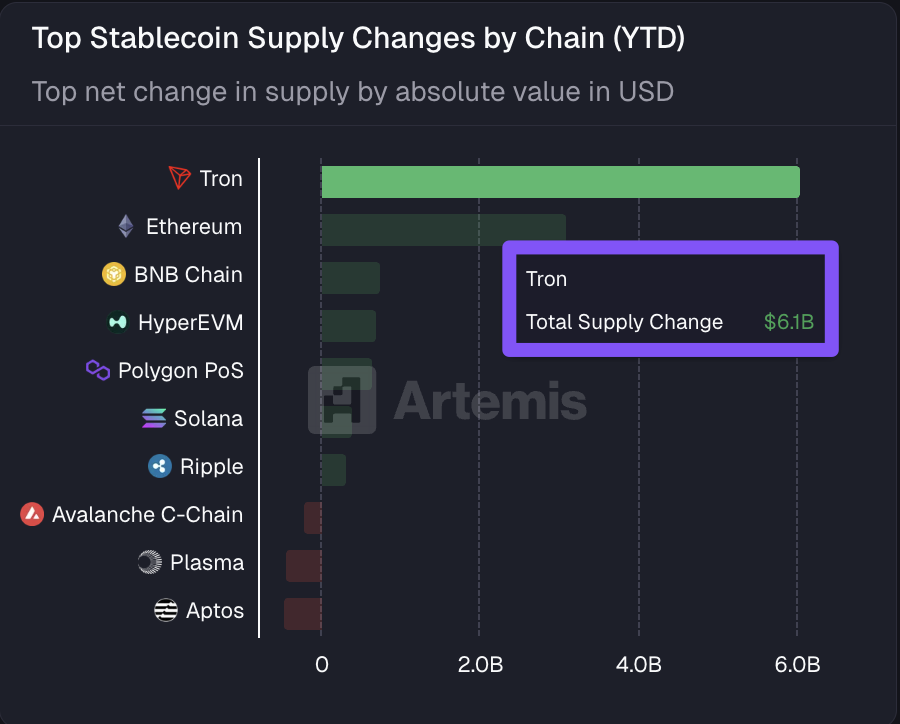Click the Avalanche C-Chain negative bar
Screen dimensions: 900x724
[313, 518]
